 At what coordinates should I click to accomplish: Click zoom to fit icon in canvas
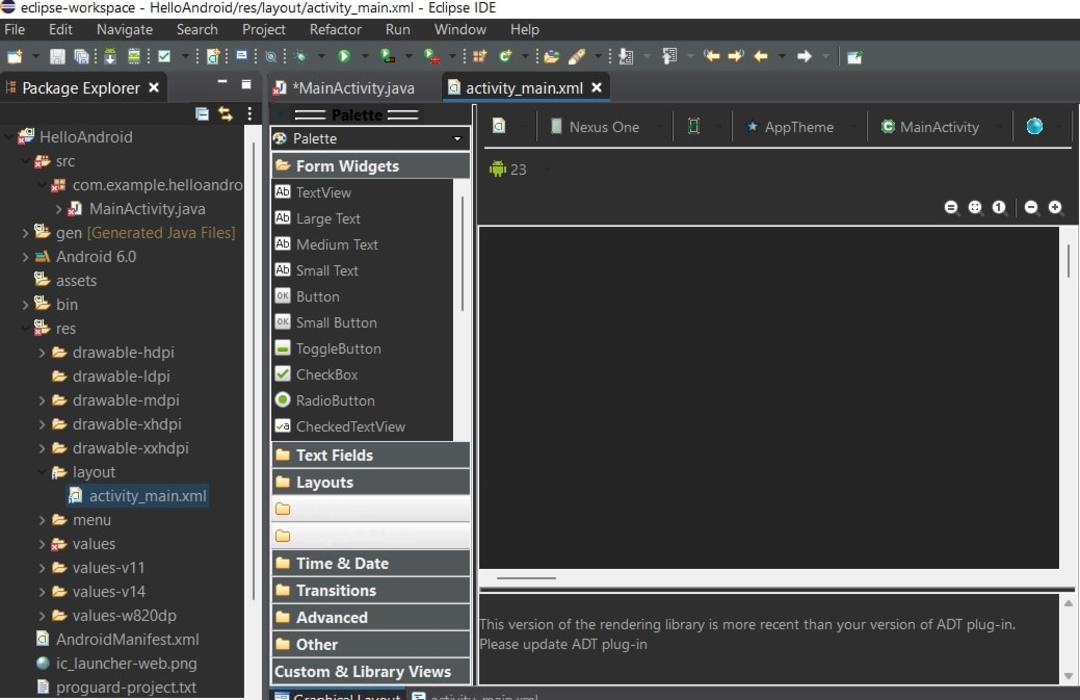pos(975,207)
